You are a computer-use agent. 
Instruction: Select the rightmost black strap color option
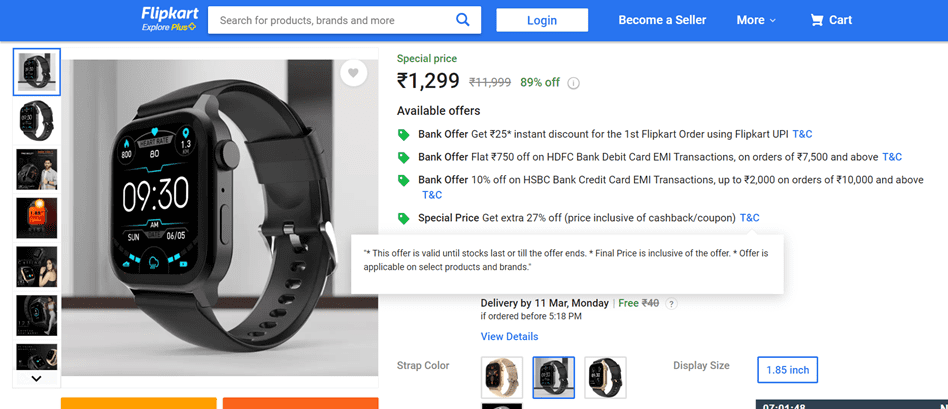(x=605, y=377)
